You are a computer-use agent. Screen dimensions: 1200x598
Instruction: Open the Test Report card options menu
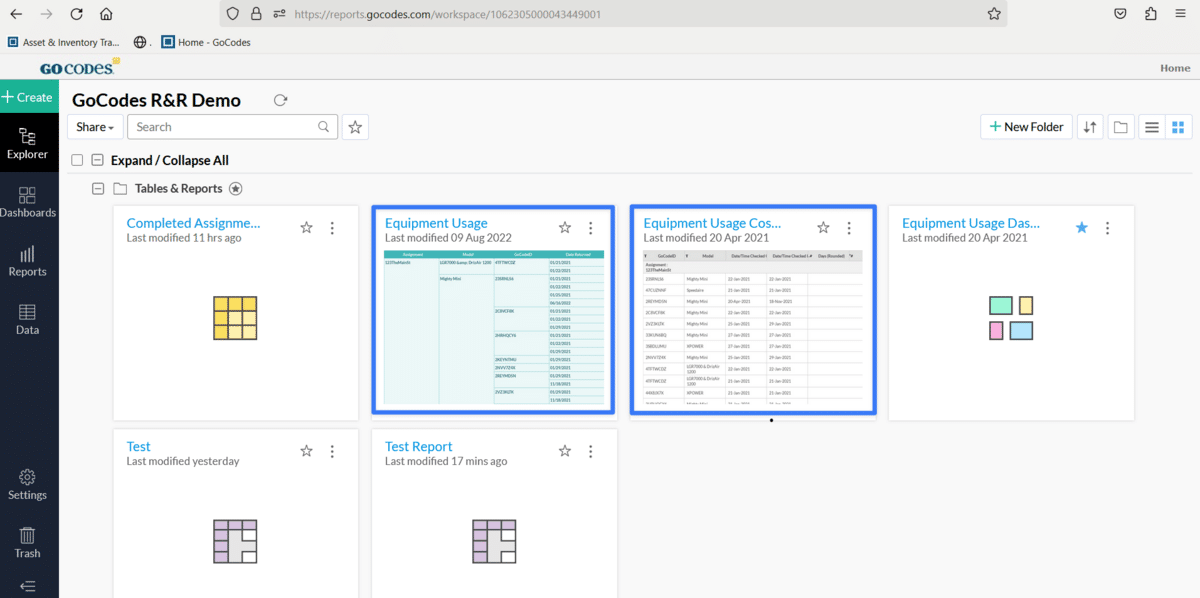590,451
